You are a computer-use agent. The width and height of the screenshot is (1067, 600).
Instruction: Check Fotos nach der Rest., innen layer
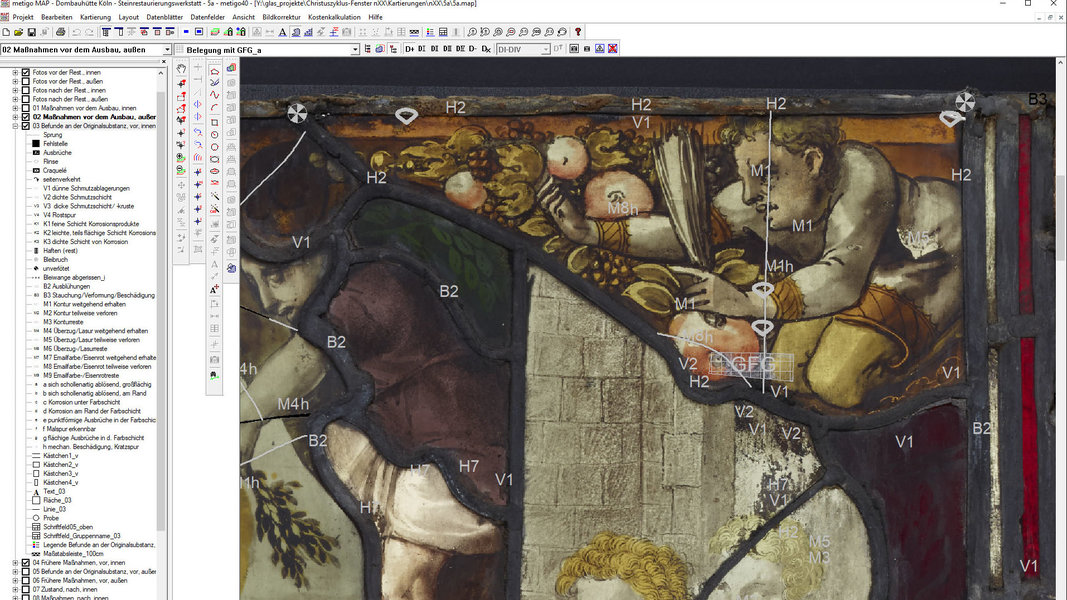(26, 90)
